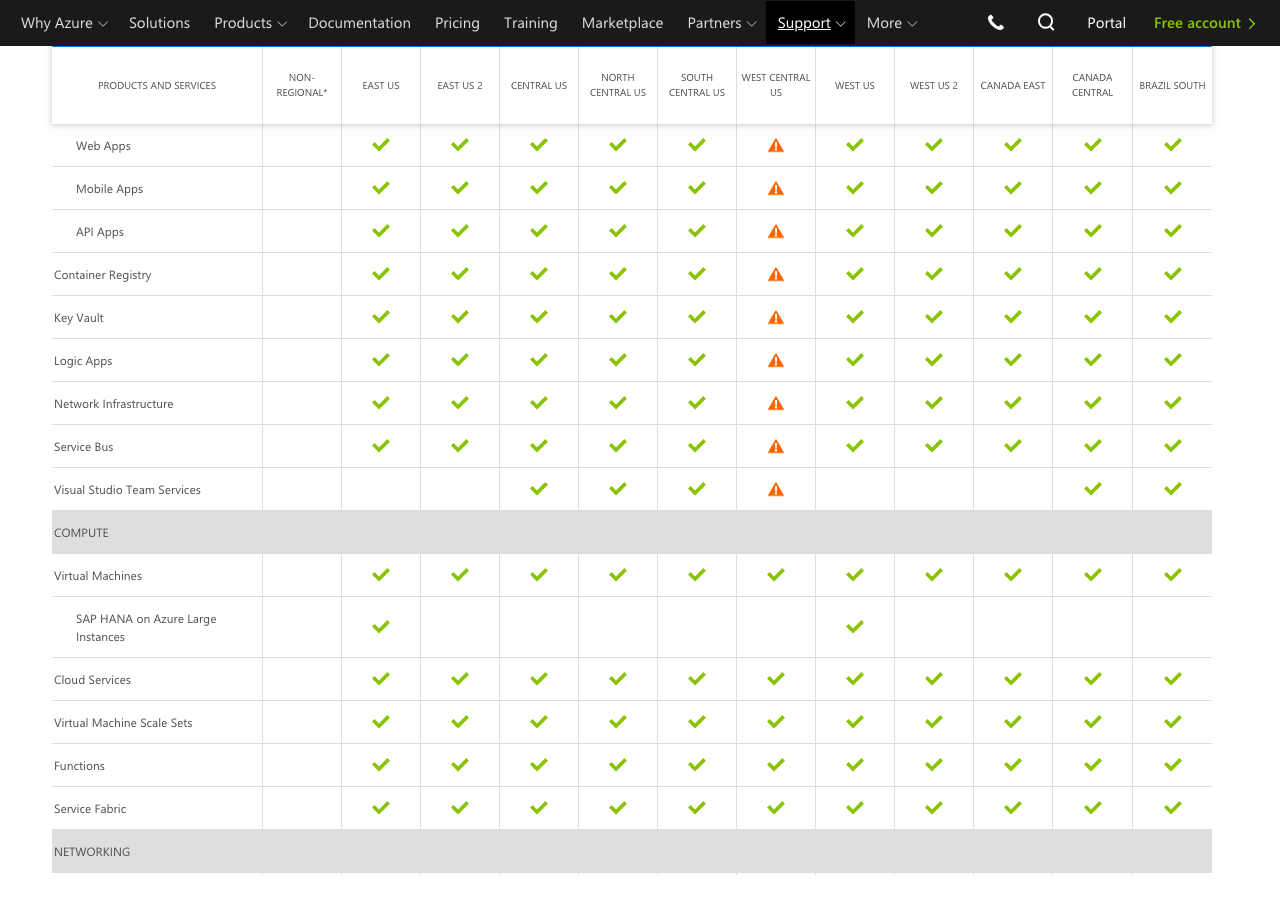Click the Non-Regional column header
The width and height of the screenshot is (1280, 897).
(302, 85)
